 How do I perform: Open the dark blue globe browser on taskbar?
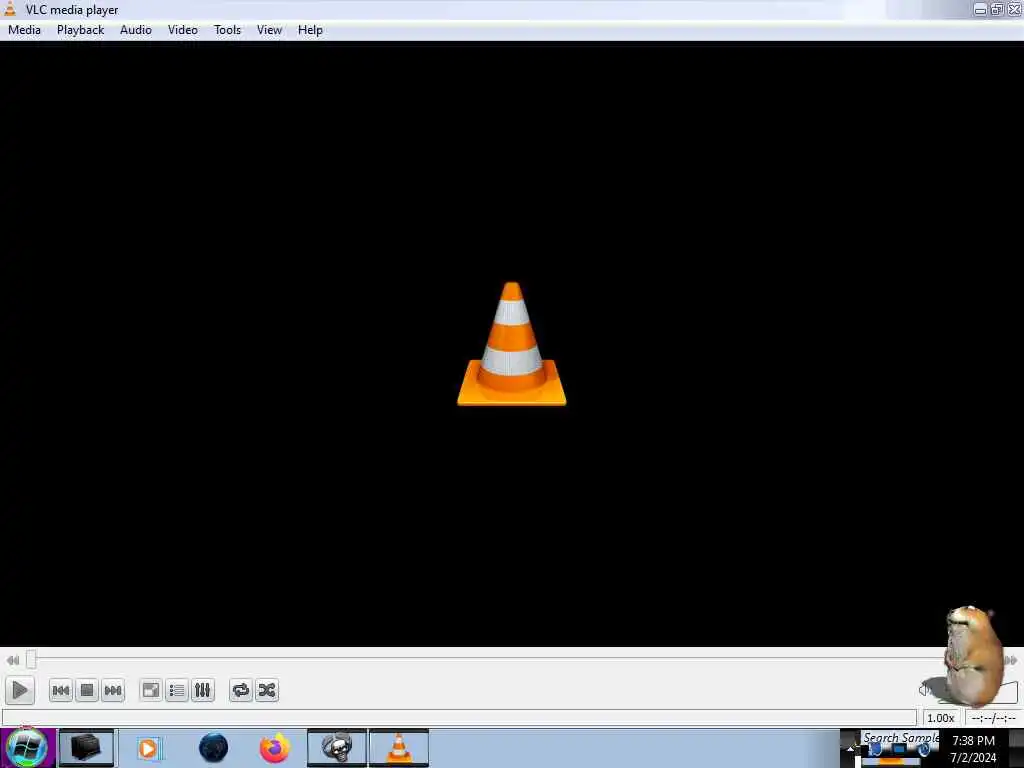pos(214,748)
